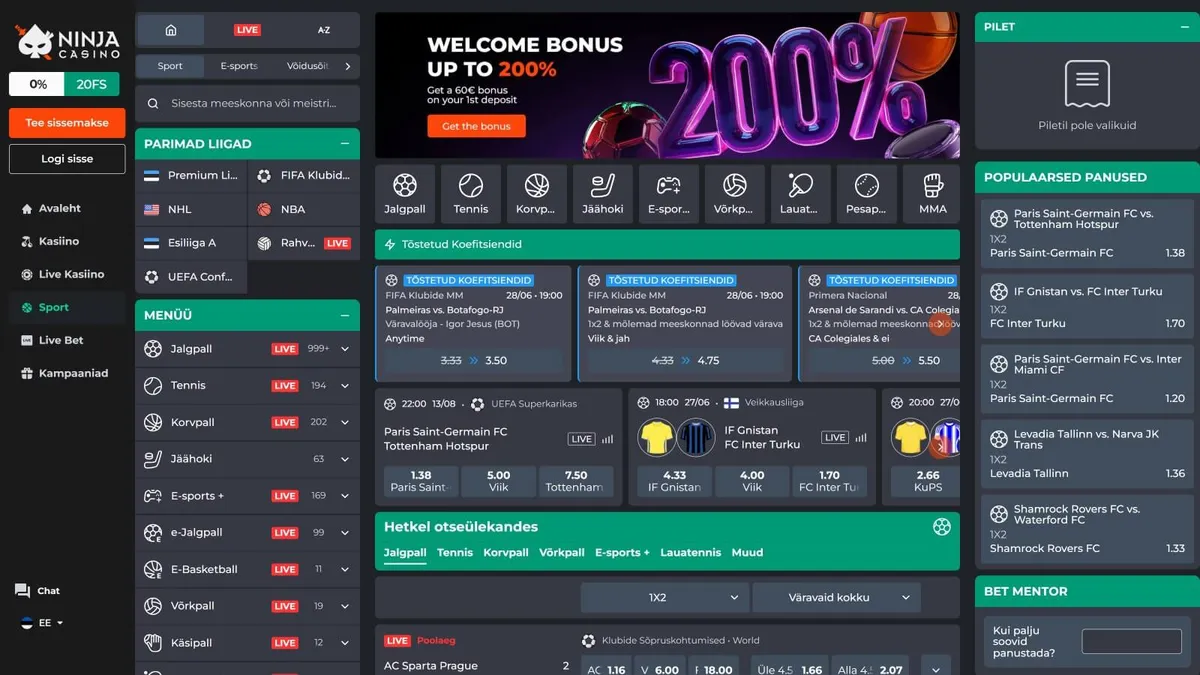Screen dimensions: 1200x675
Task: Open Chat from the sidebar
Action: point(38,591)
